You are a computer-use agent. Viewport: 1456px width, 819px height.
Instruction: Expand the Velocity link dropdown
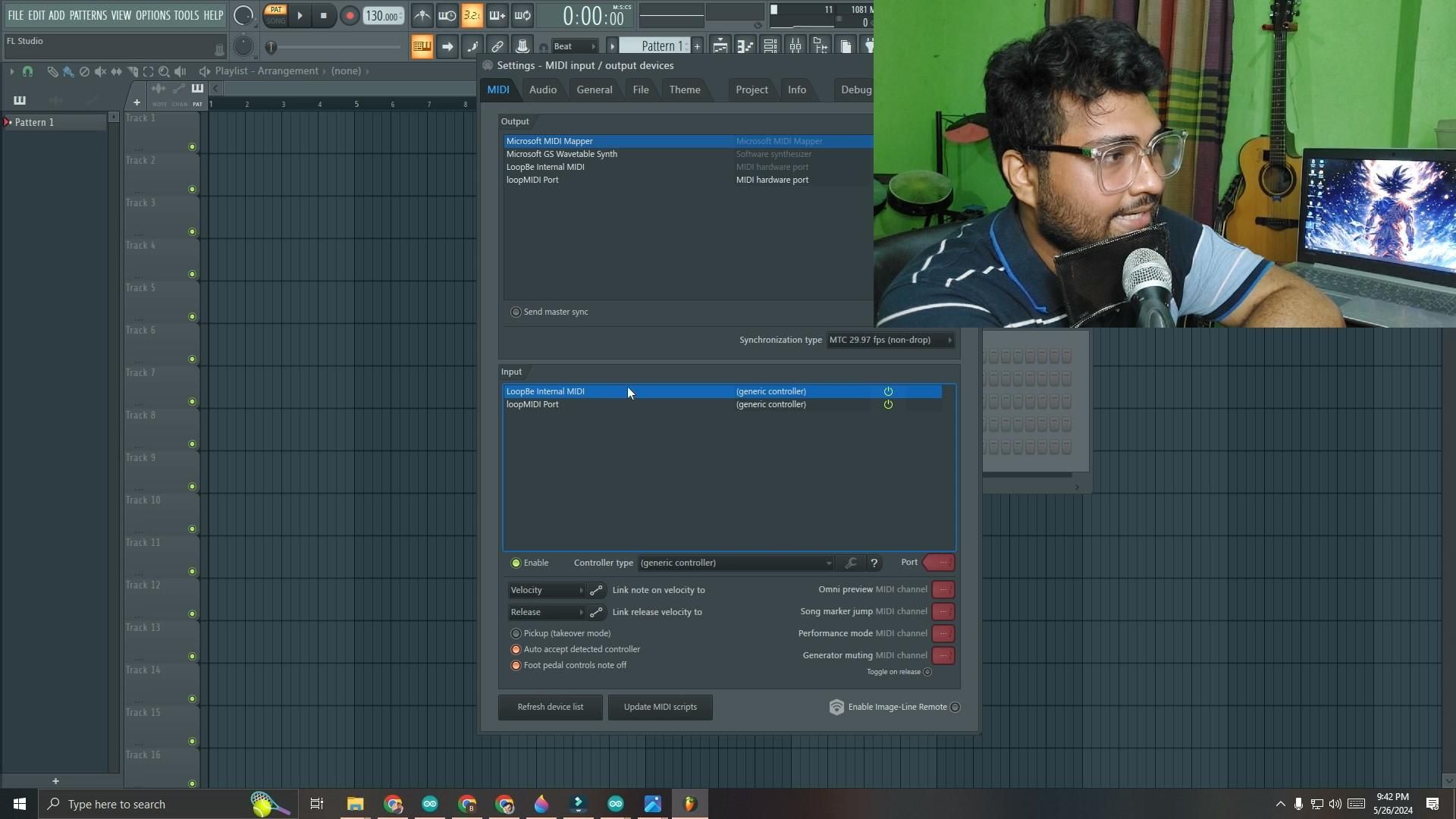(x=546, y=591)
